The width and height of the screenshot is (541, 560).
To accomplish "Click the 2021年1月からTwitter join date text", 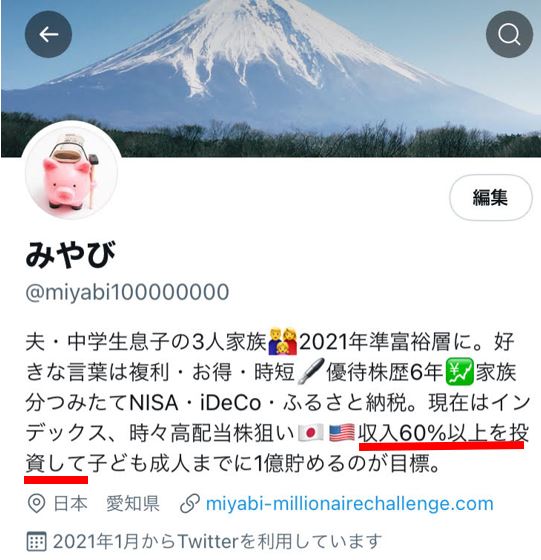I will coord(217,541).
